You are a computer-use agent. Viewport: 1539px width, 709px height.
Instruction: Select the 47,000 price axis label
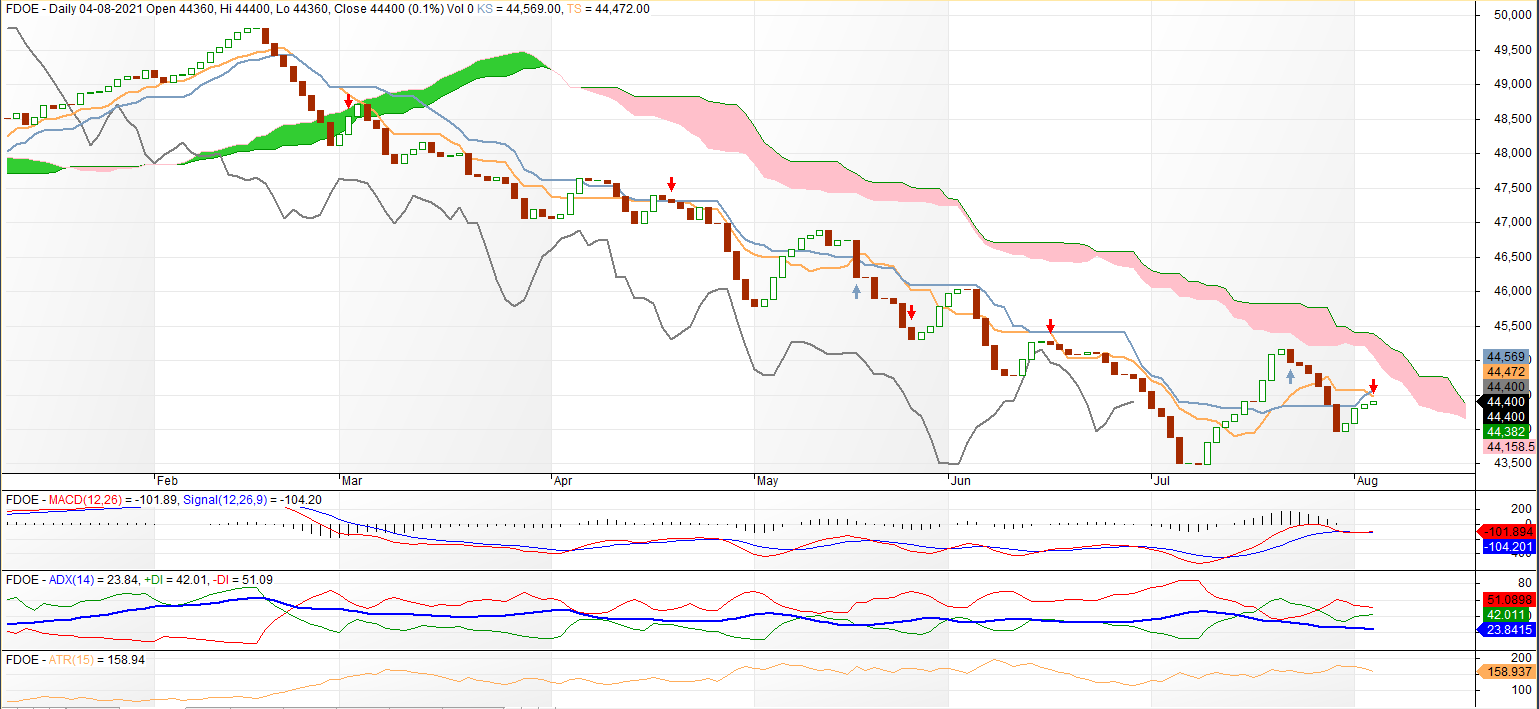(x=1512, y=222)
